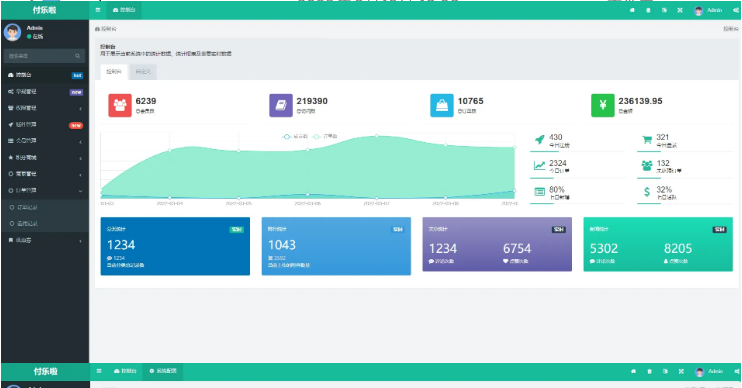742x388 pixels.
Task: Click the heart icon under 6754 on purple card
Action: pos(505,261)
